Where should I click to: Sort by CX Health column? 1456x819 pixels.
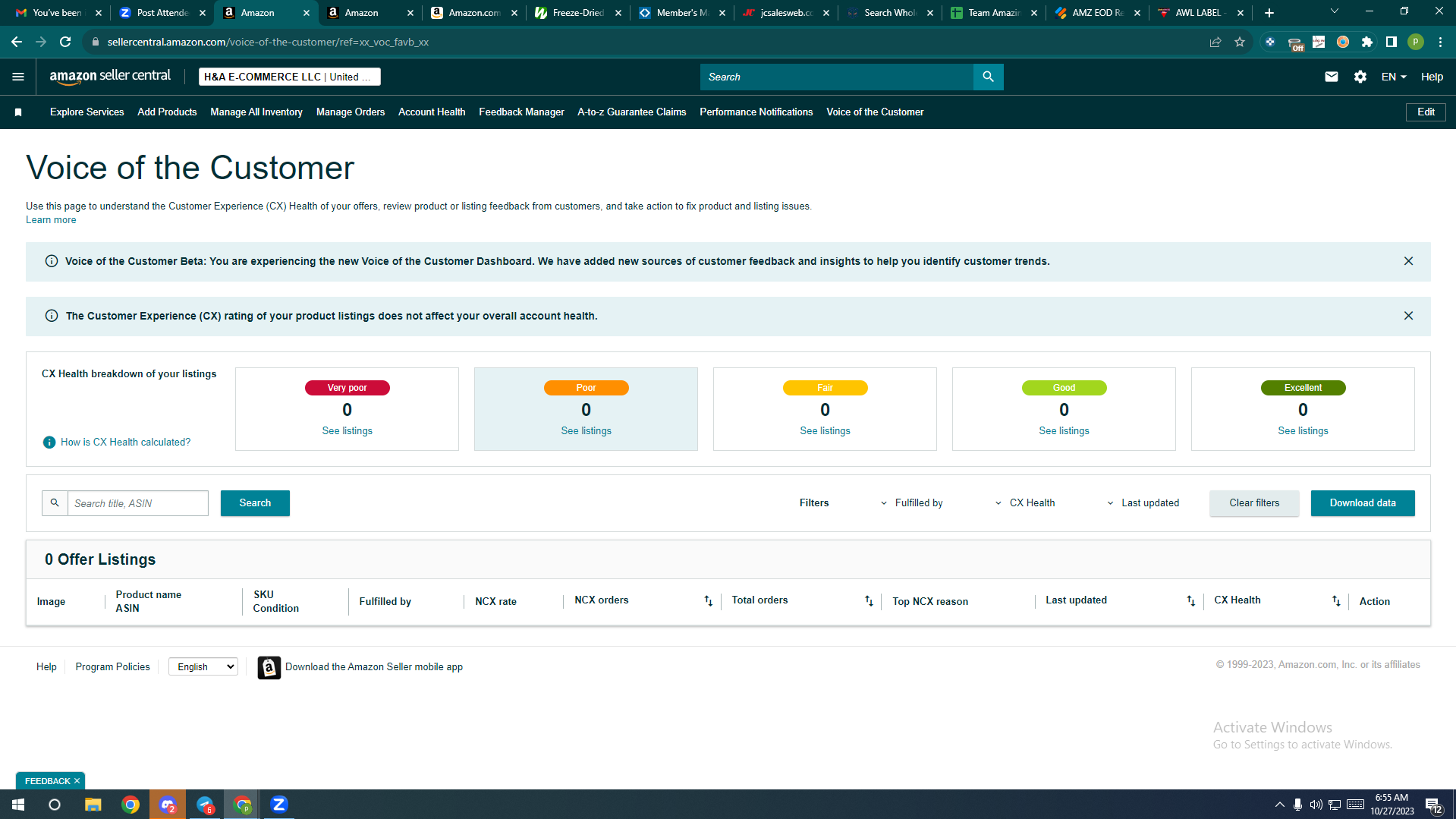pos(1336,601)
